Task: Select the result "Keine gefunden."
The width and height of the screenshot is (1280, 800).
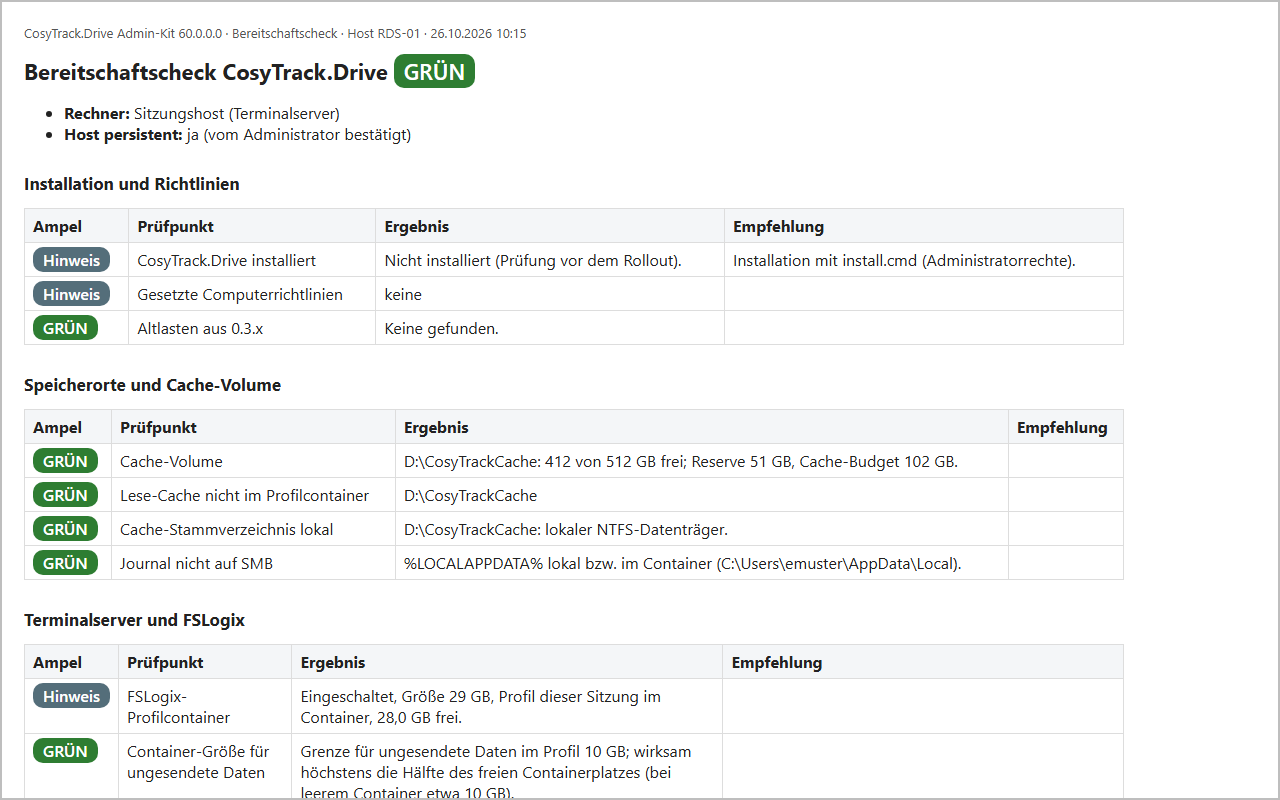Action: click(x=441, y=329)
